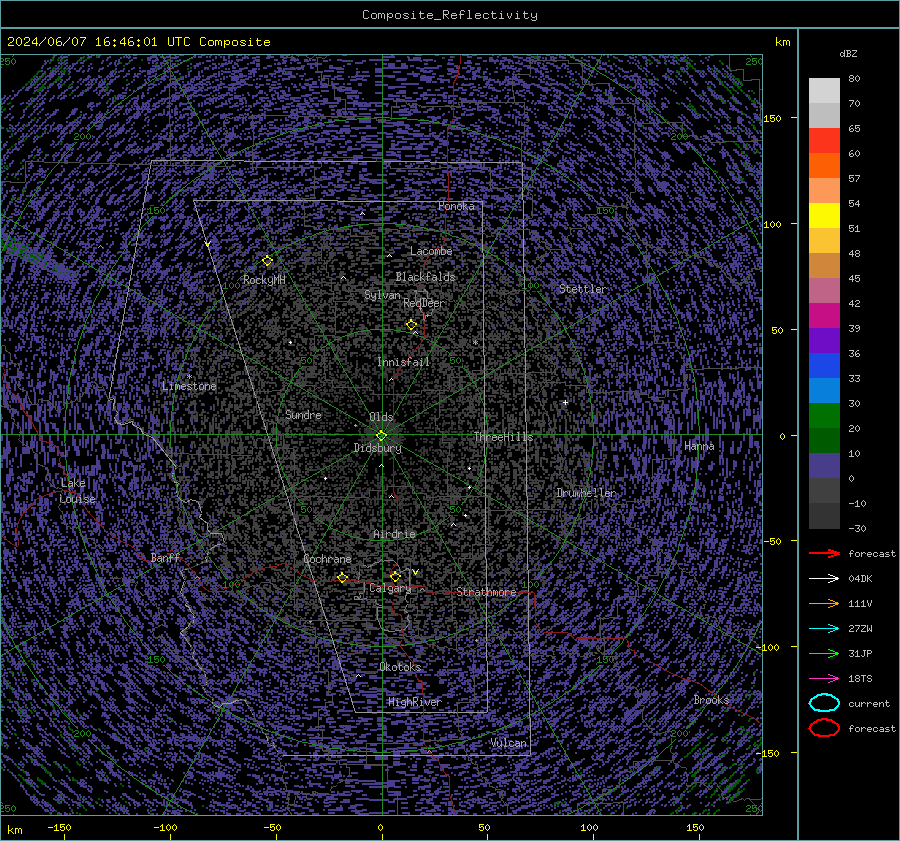This screenshot has height=841, width=900.
Task: Click the yellow diamond marker near RockyMH
Action: [x=267, y=261]
